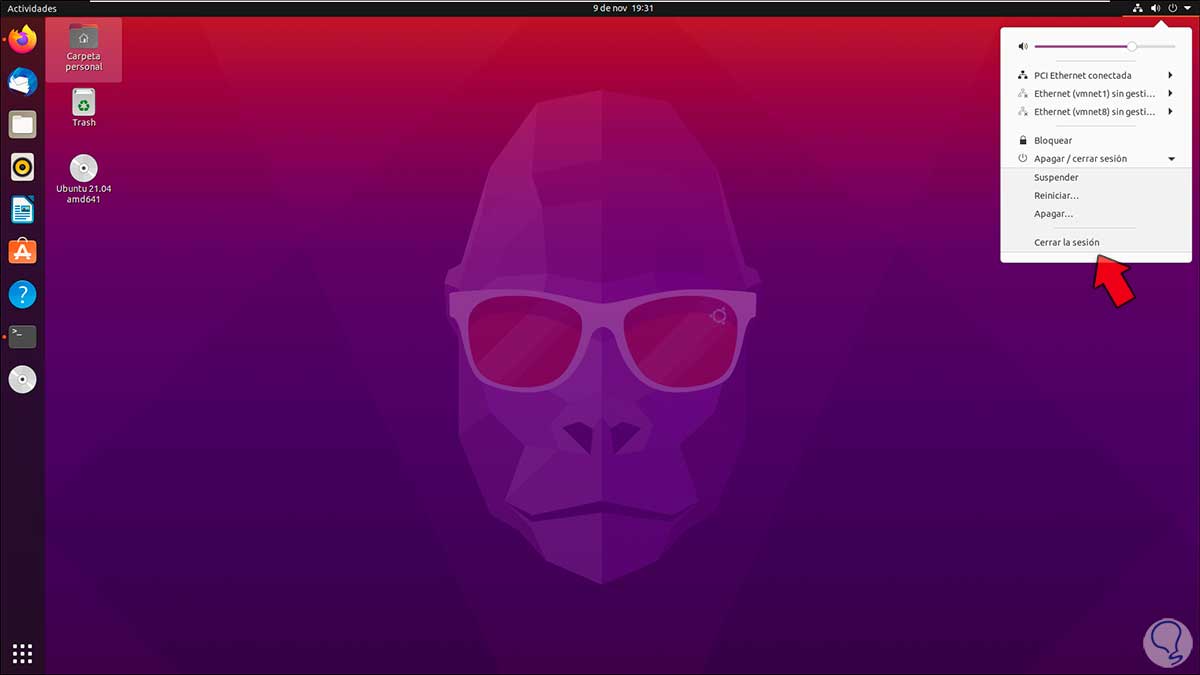Open Ubuntu Software store from dock
1200x675 pixels.
pos(22,252)
